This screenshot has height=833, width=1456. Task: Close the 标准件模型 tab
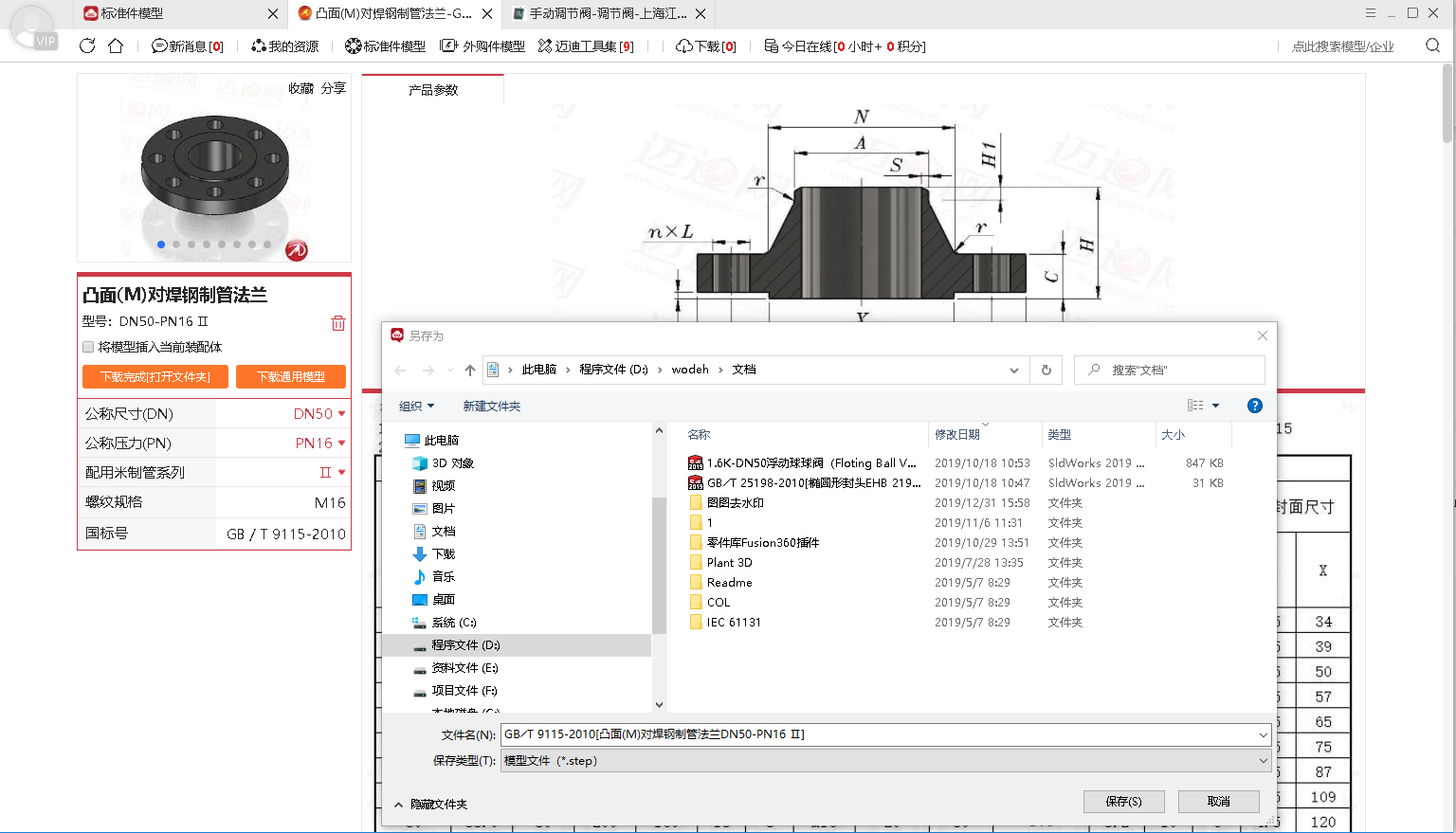coord(273,13)
